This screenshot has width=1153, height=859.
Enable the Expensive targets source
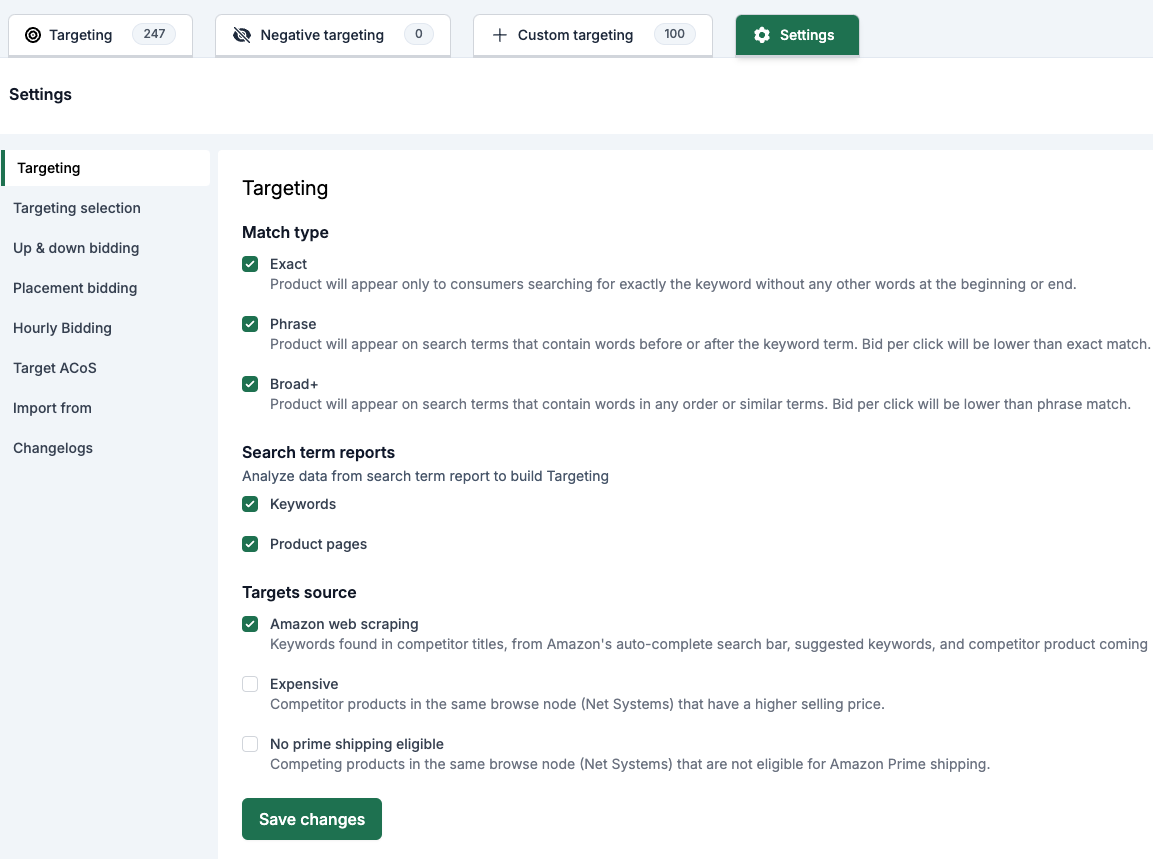pyautogui.click(x=250, y=684)
